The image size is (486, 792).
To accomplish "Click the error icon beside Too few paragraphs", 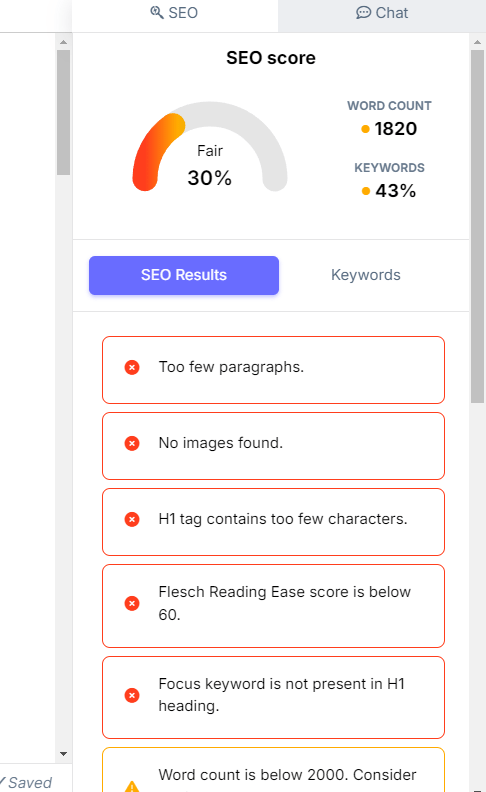I will click(132, 367).
